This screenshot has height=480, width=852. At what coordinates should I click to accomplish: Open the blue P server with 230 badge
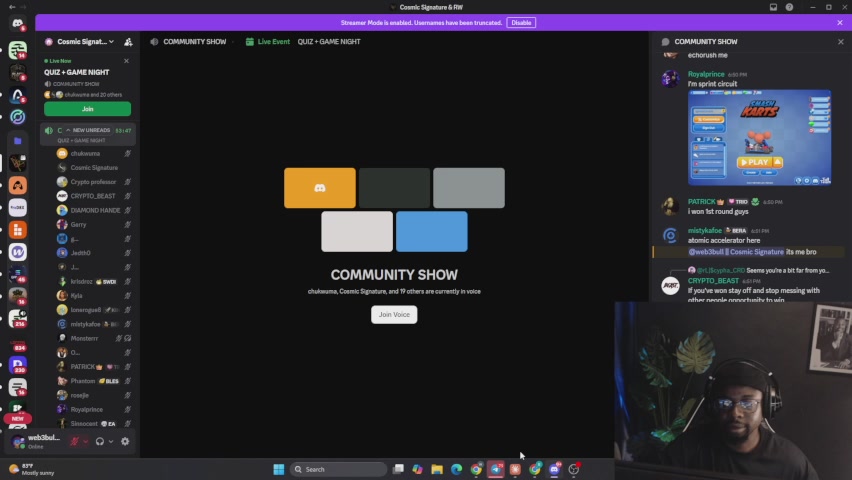click(x=17, y=365)
